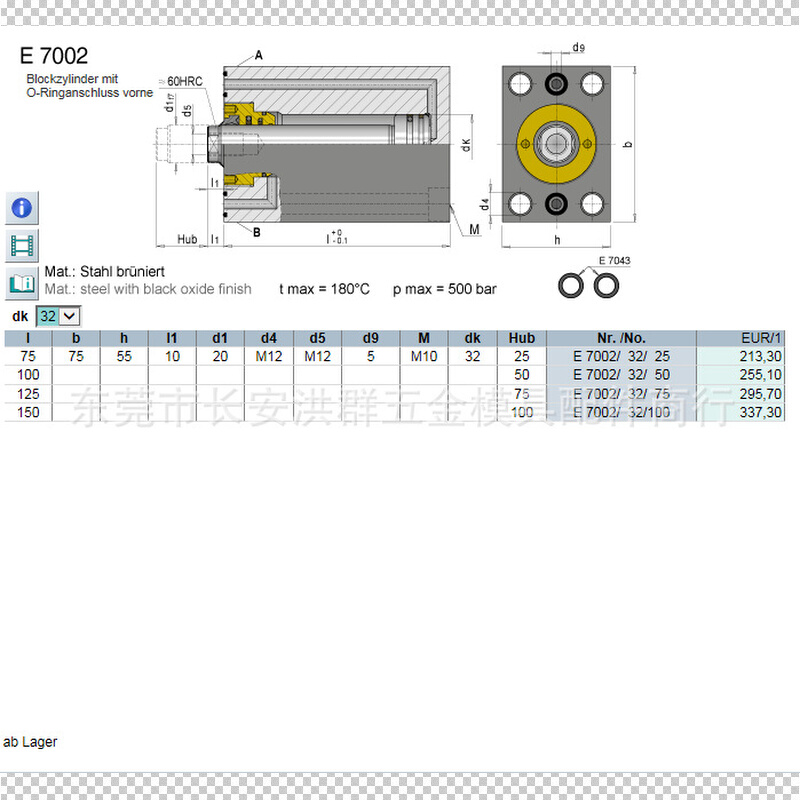This screenshot has width=800, height=800.
Task: Select order number E 7002/ 32/ 25
Action: pyautogui.click(x=621, y=356)
